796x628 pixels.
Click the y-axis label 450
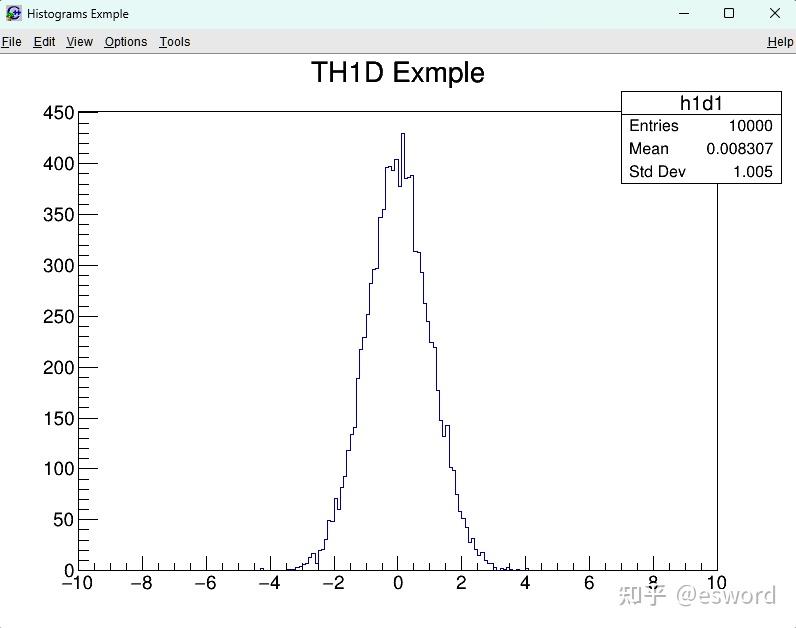tap(59, 113)
